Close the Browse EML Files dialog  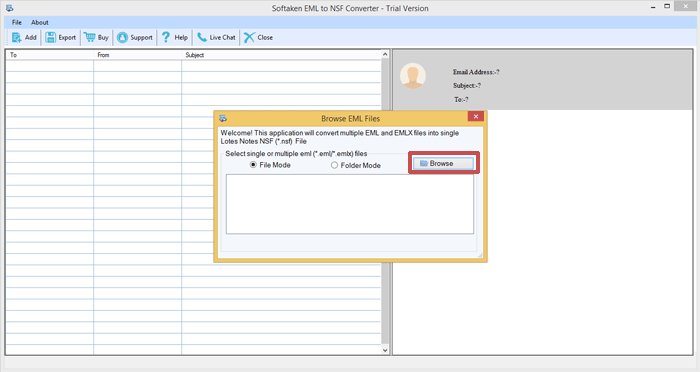(x=476, y=117)
